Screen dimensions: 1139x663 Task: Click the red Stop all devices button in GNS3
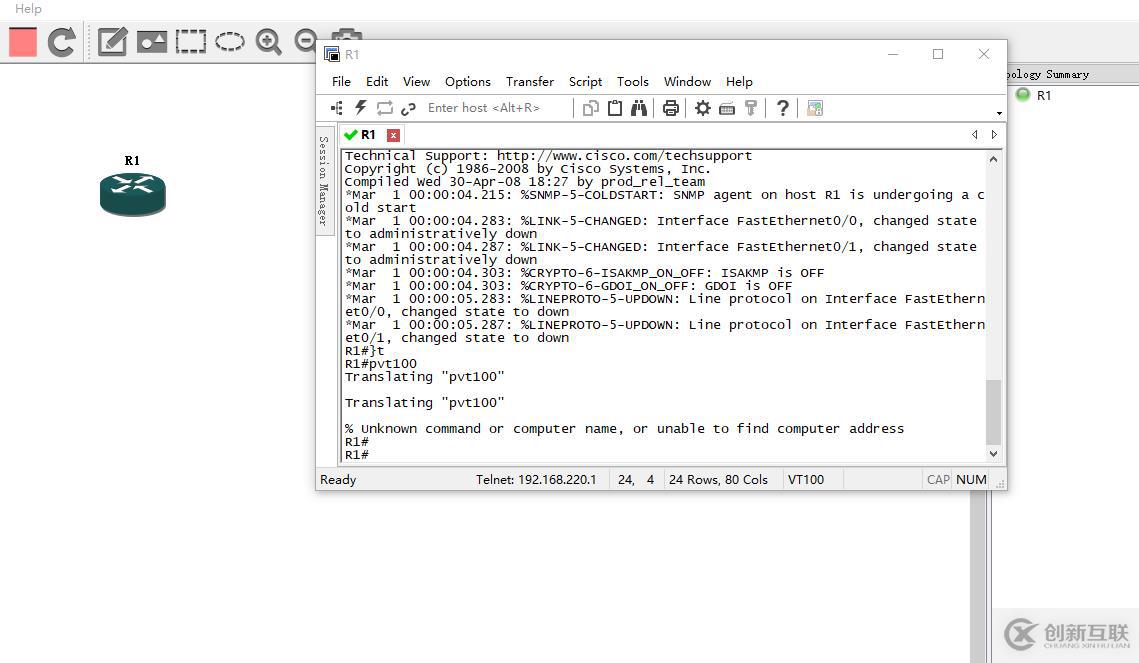point(23,41)
